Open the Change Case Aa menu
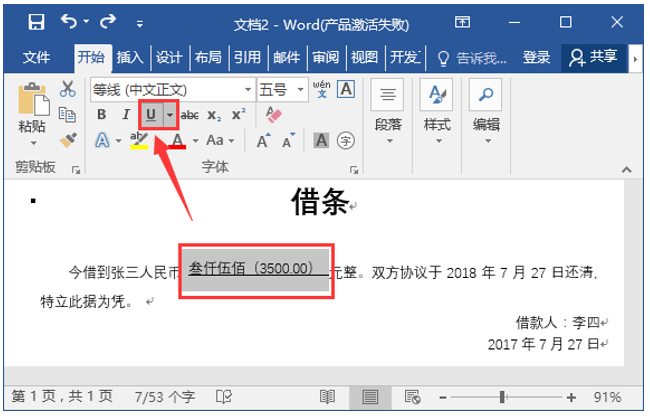The height and width of the screenshot is (416, 650). click(220, 140)
